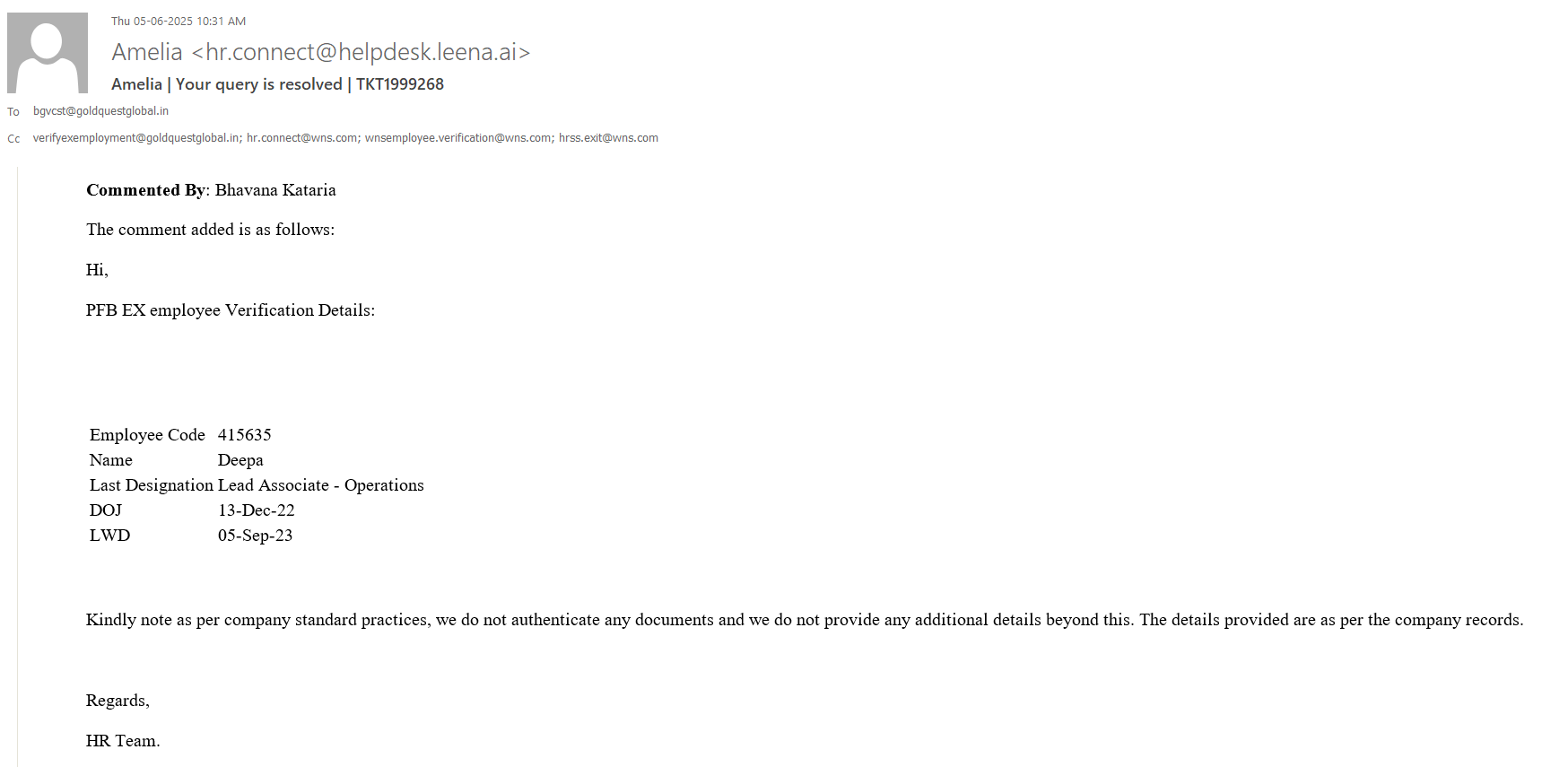This screenshot has height=767, width=1568.
Task: Click the "HR Team." signature text
Action: (123, 741)
